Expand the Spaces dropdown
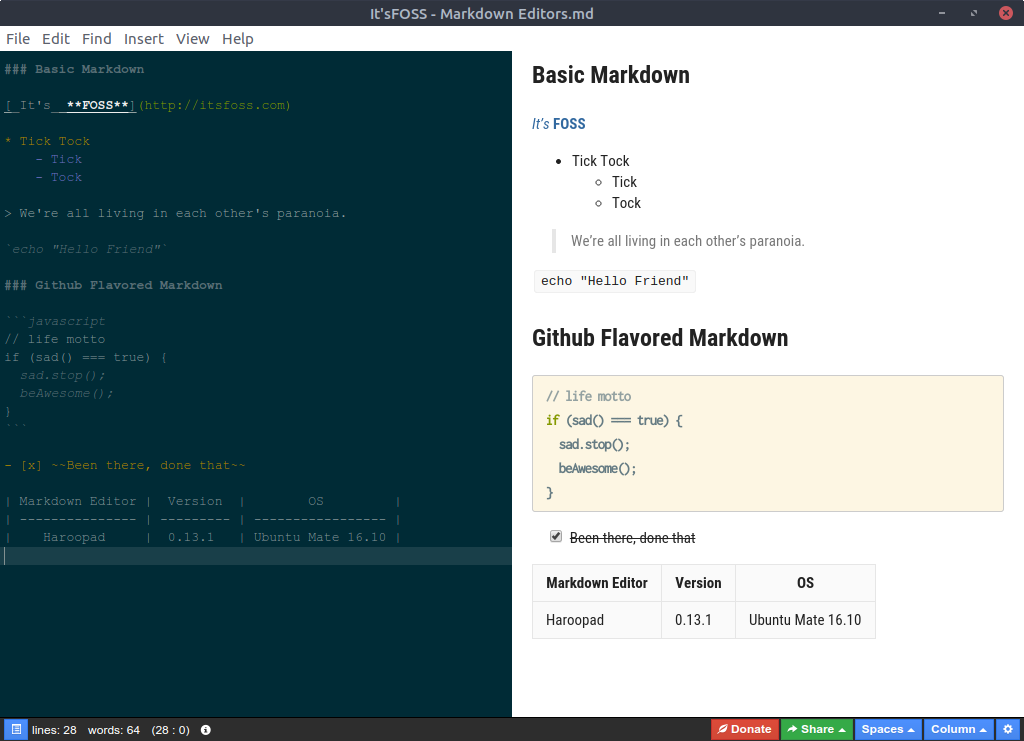 886,729
